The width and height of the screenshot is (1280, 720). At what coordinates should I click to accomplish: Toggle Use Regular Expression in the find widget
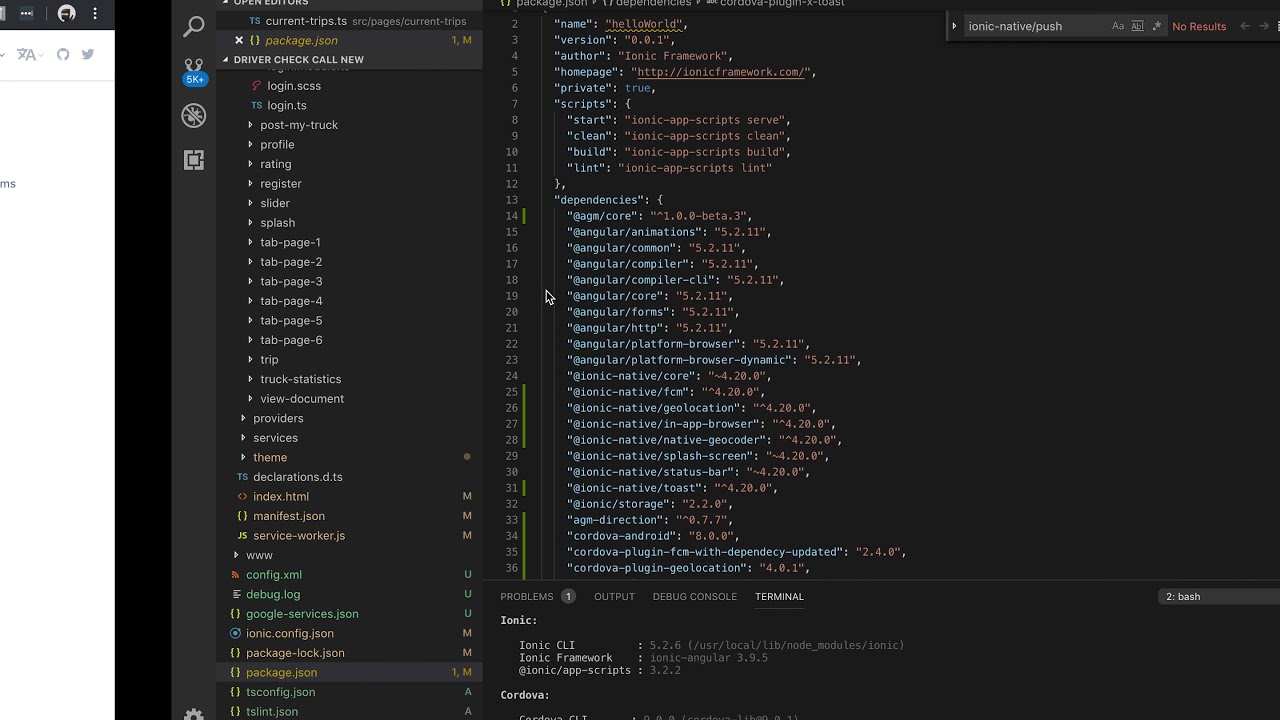tap(1157, 26)
